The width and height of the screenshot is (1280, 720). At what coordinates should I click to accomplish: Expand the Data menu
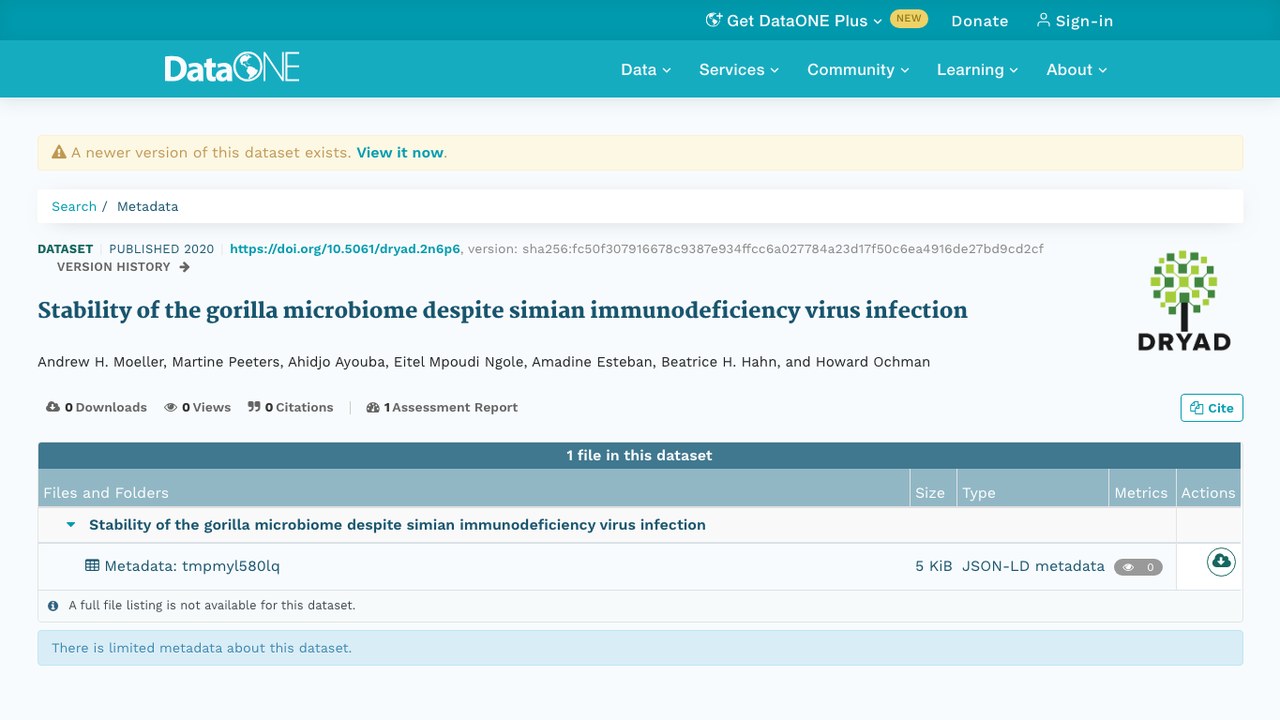(x=646, y=70)
